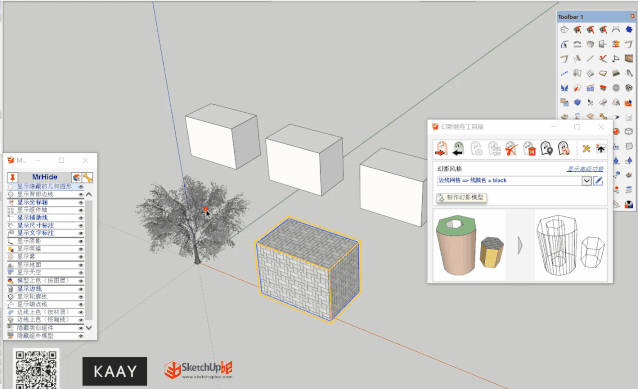This screenshot has width=638, height=389.
Task: Select the 显示文字标注 item in MrHide list
Action: coord(35,233)
